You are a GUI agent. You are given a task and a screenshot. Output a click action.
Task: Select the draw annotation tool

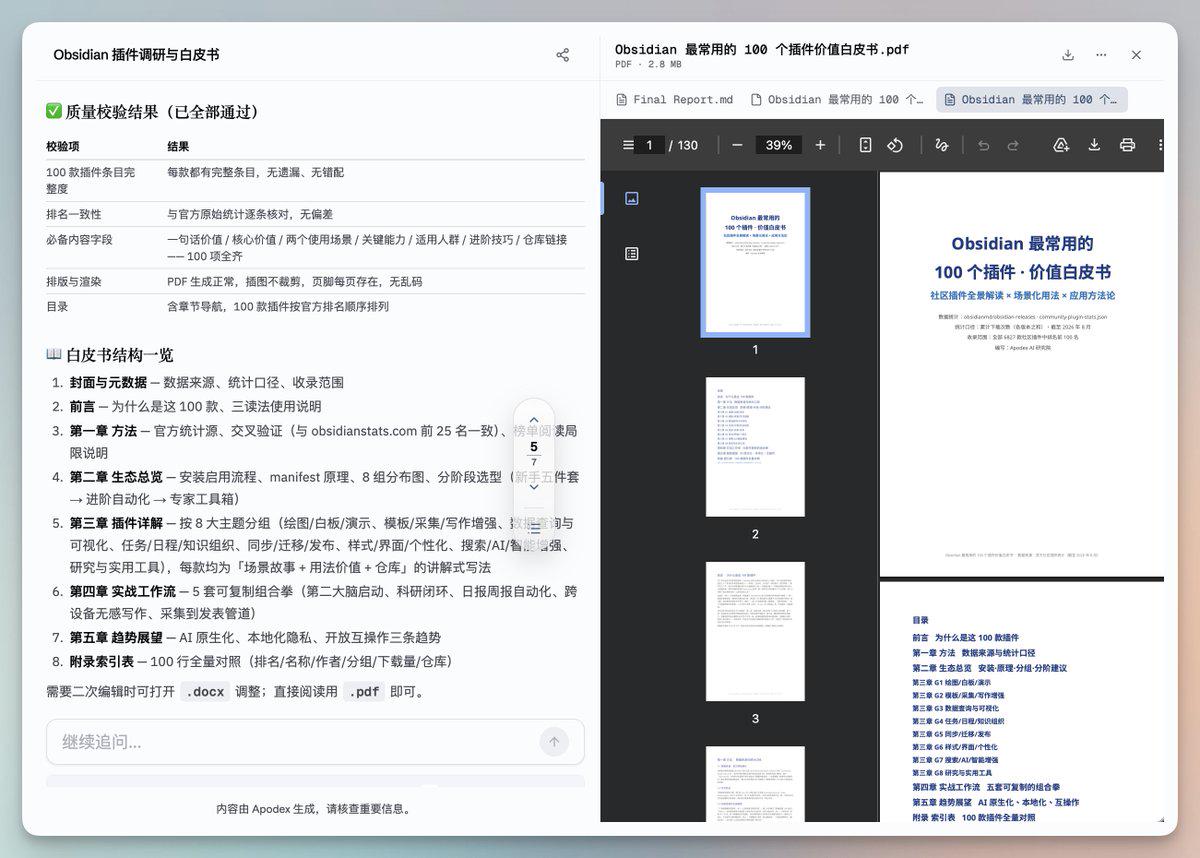pos(941,145)
